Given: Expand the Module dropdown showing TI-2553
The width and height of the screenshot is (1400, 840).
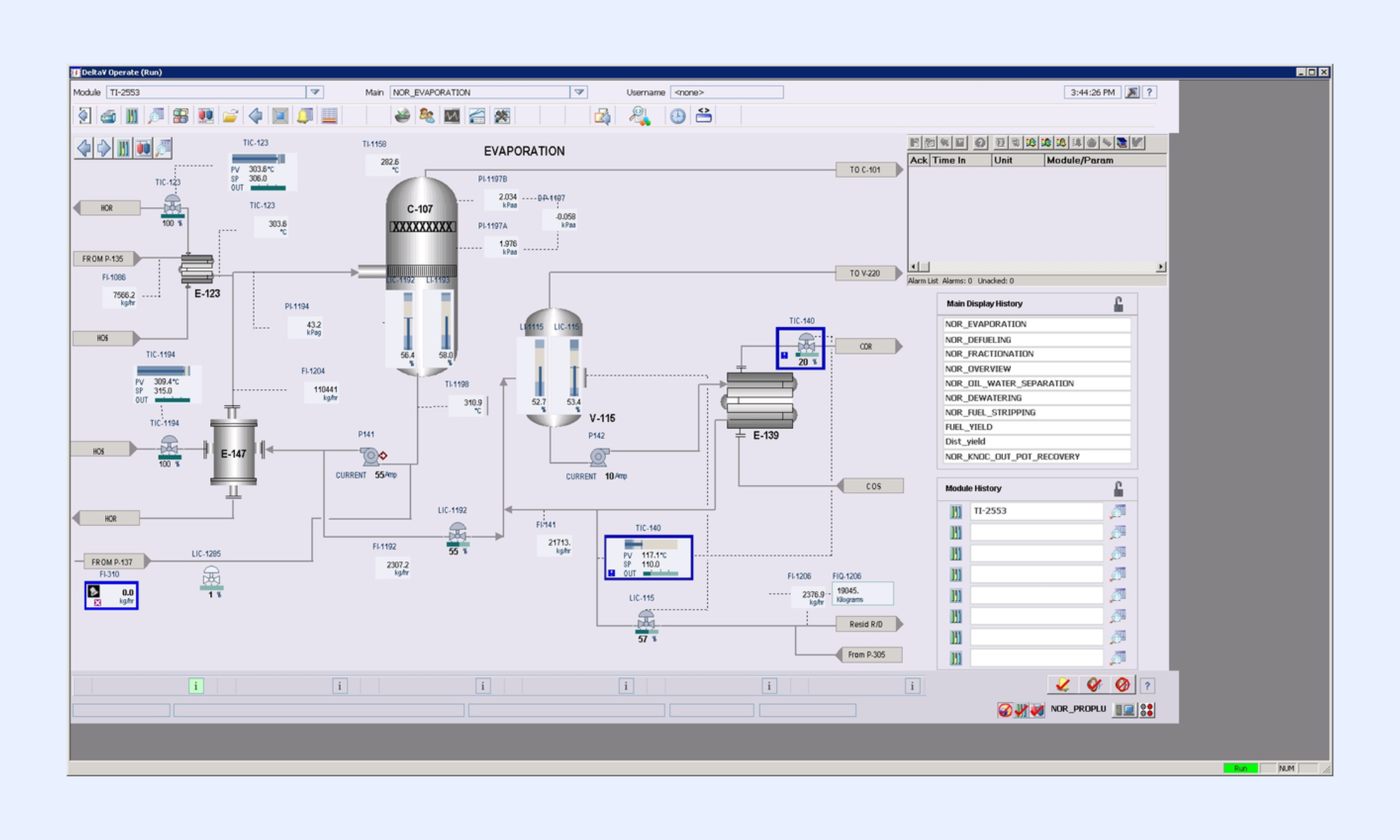Looking at the screenshot, I should tap(315, 92).
